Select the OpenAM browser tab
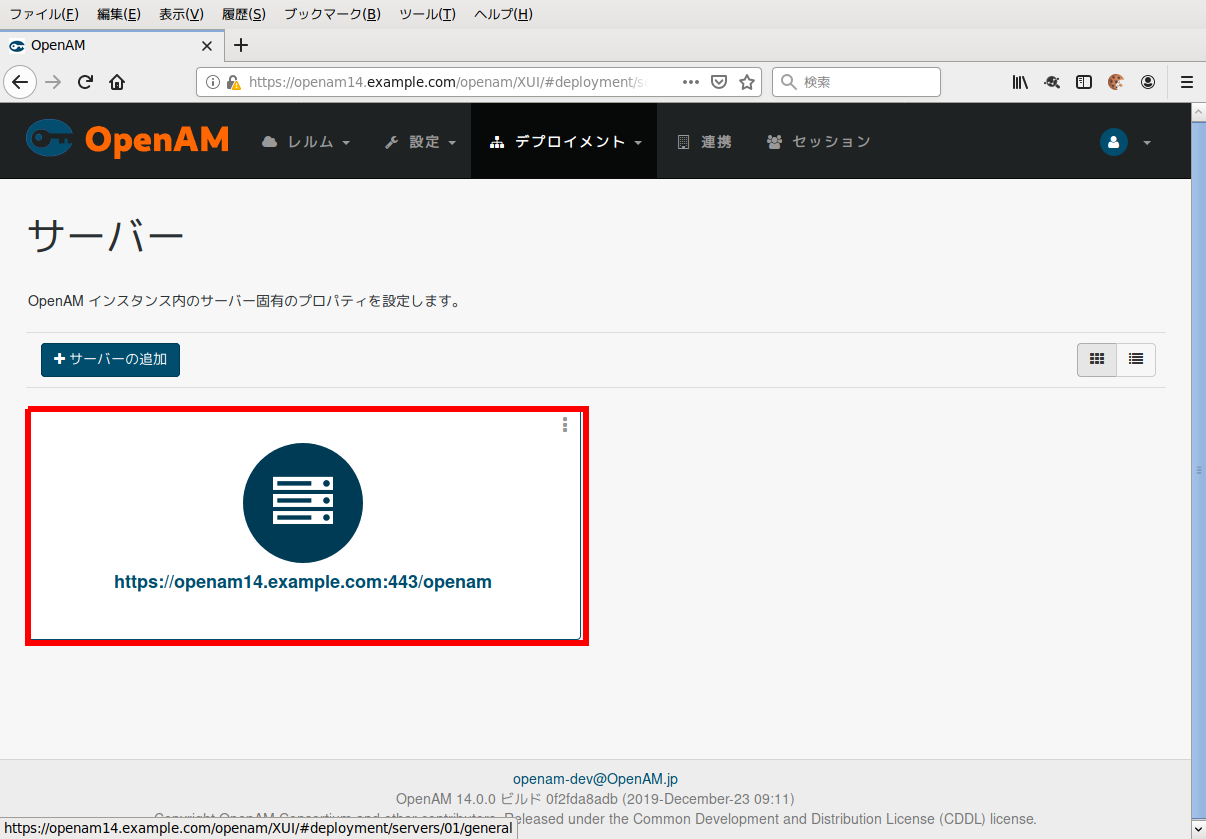The height and width of the screenshot is (839, 1206). 100,45
